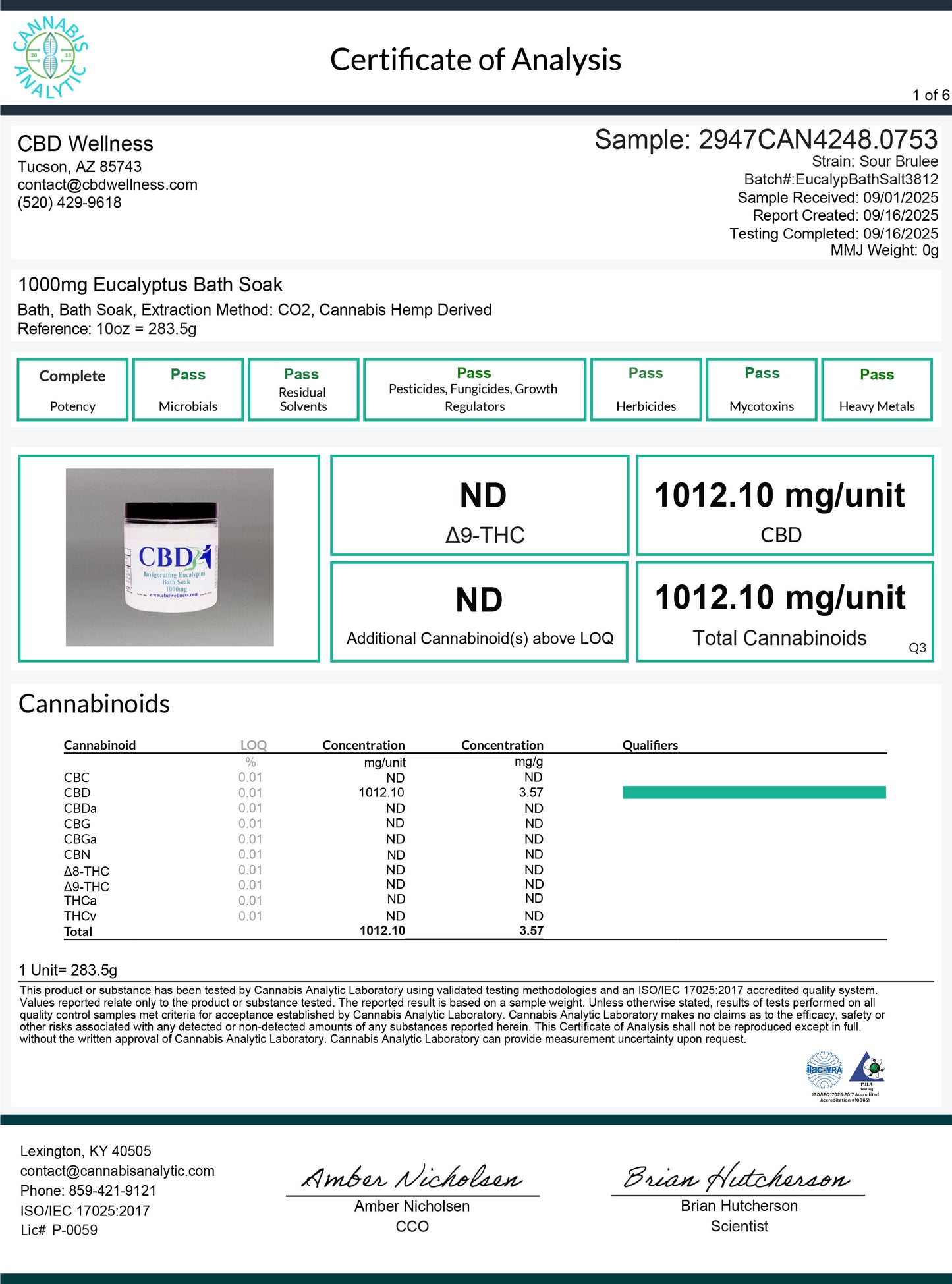Screen dimensions: 952x1284
Task: Select the Pass Pesticides, Fungicides, Growth Regulators box
Action: click(474, 389)
